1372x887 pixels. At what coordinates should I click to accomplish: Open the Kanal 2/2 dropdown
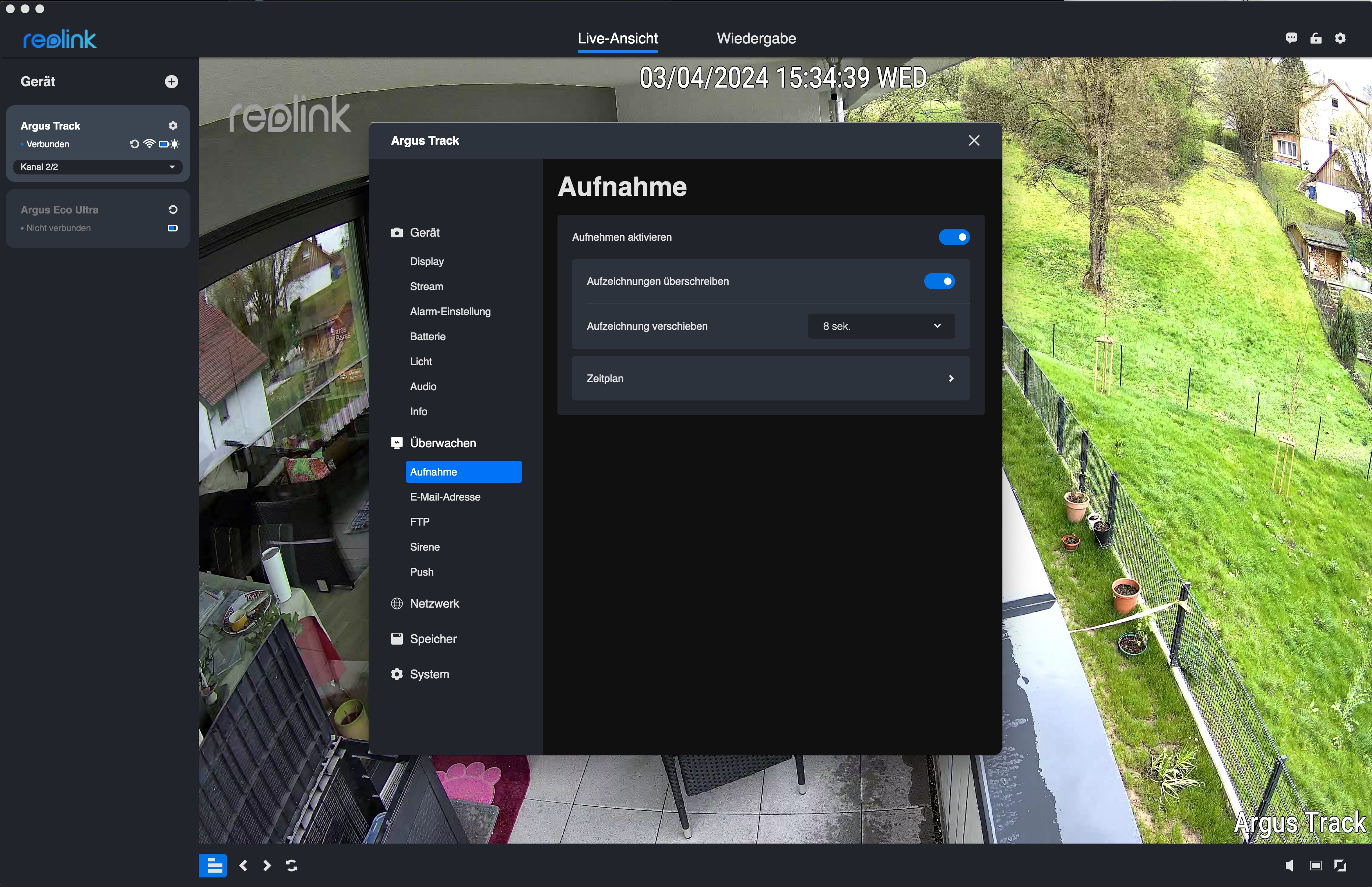click(x=97, y=167)
